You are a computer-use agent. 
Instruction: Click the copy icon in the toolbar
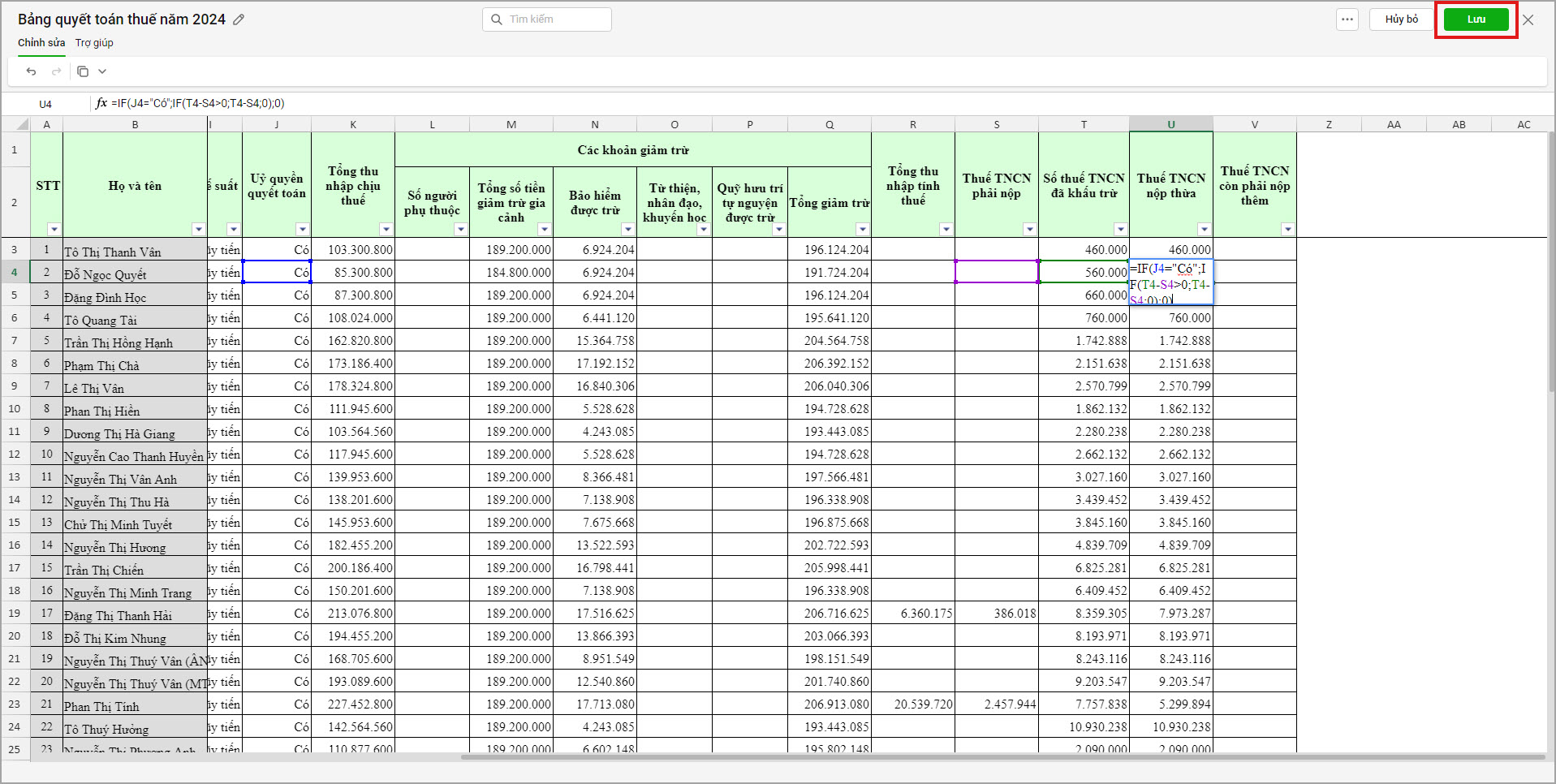point(83,71)
